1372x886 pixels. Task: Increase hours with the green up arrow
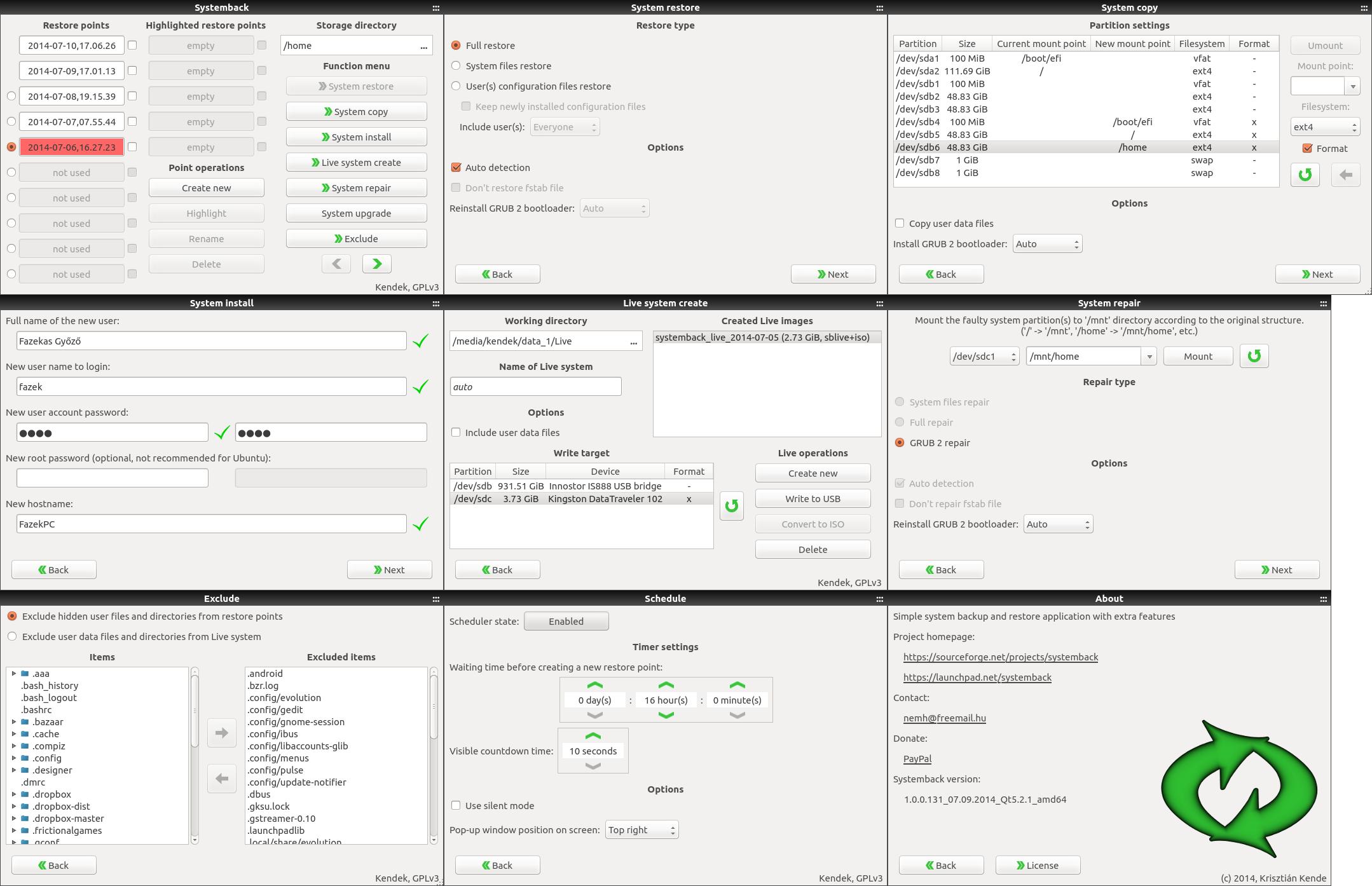click(x=666, y=685)
